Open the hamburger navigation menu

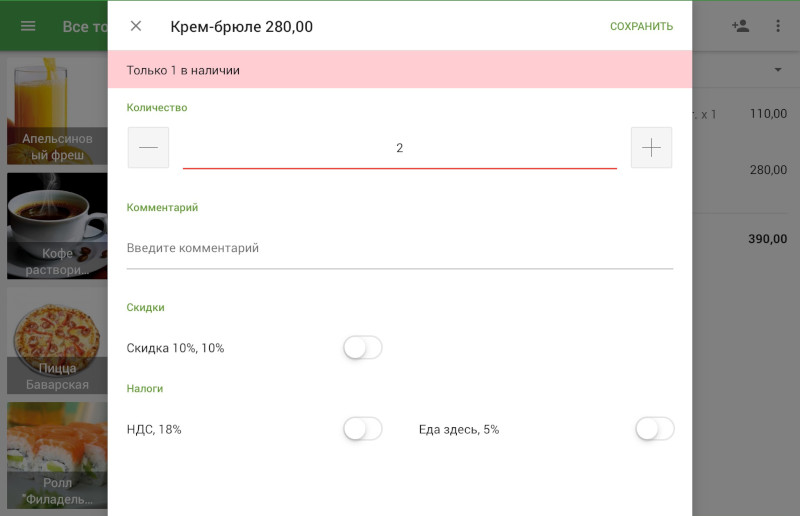(x=28, y=26)
